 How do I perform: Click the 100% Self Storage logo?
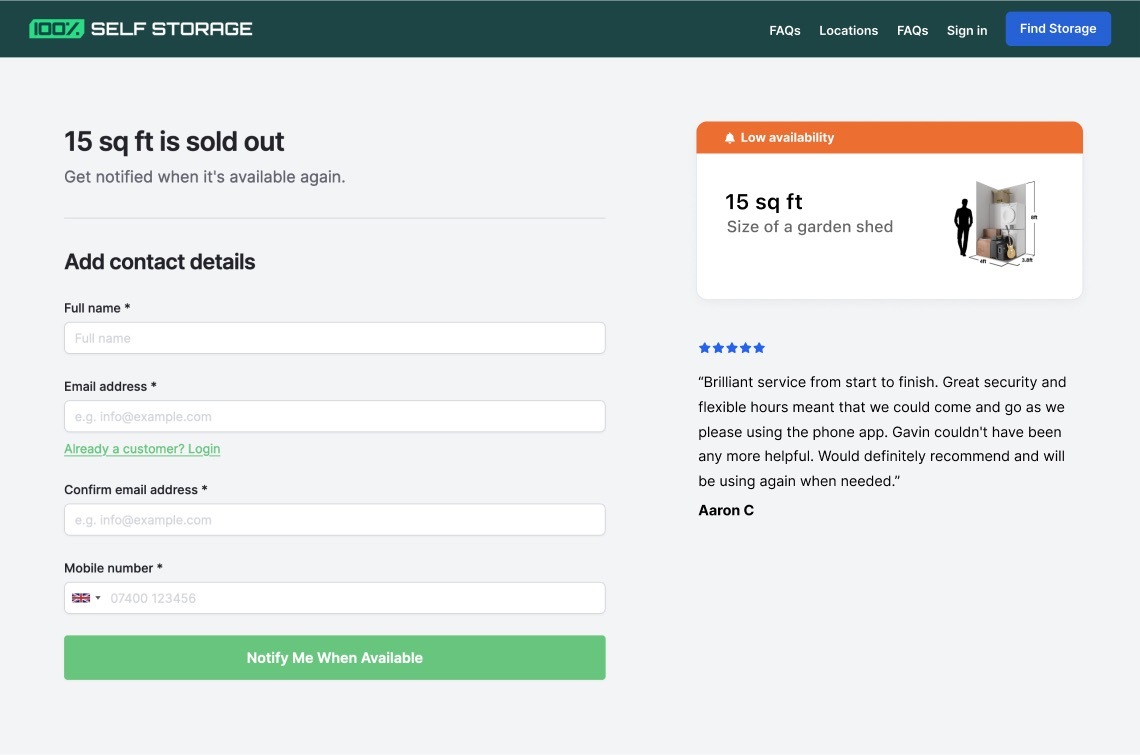(x=141, y=29)
